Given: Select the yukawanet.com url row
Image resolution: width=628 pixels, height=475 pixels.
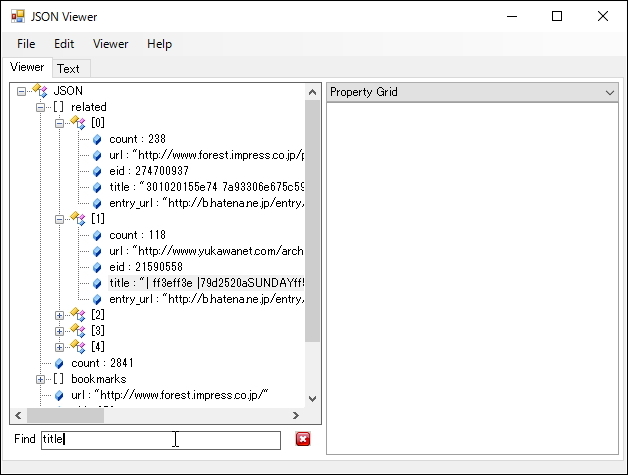Looking at the screenshot, I should (x=206, y=251).
